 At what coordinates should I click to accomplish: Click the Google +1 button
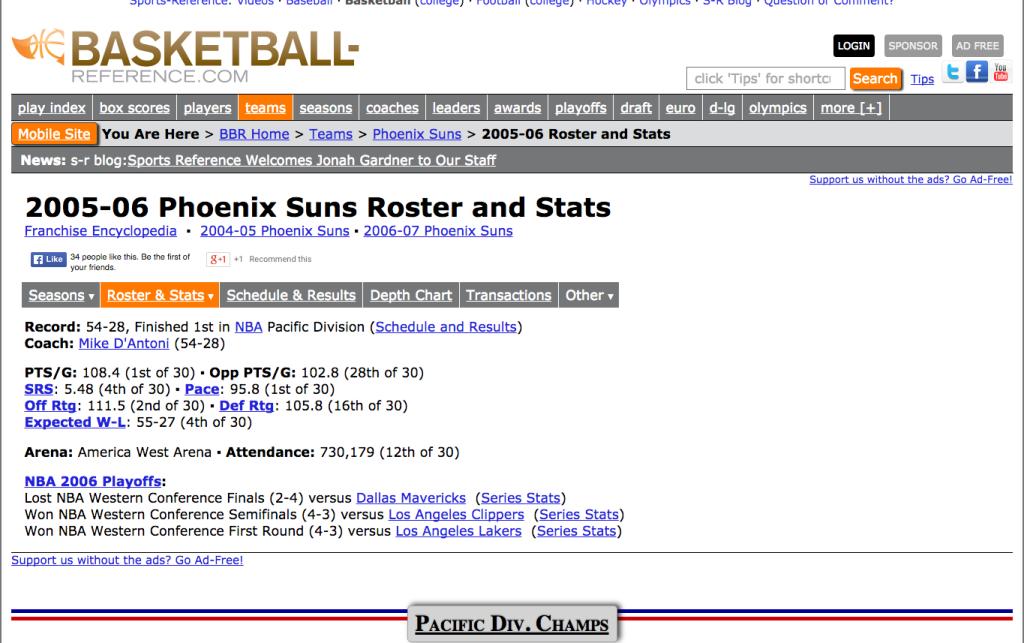click(217, 259)
